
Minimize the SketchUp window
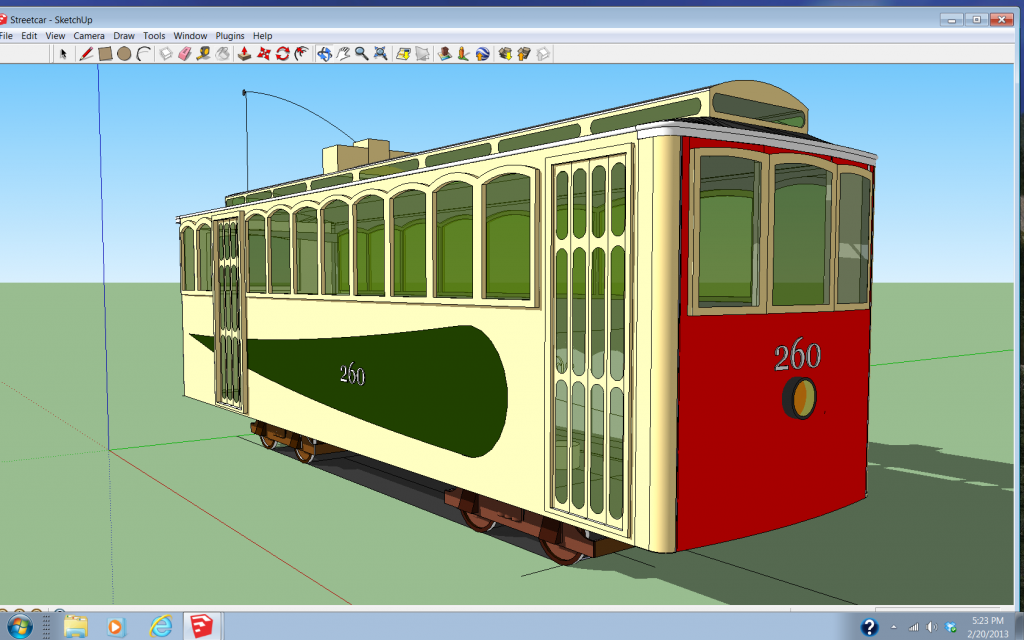point(952,20)
